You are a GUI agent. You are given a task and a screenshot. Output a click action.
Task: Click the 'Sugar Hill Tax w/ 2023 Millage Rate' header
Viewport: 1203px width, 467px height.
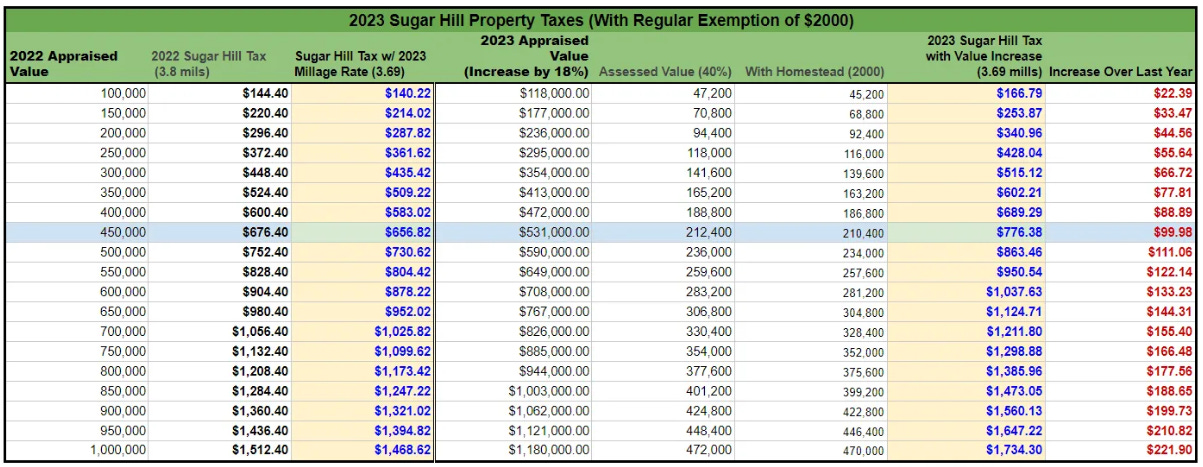coord(362,64)
